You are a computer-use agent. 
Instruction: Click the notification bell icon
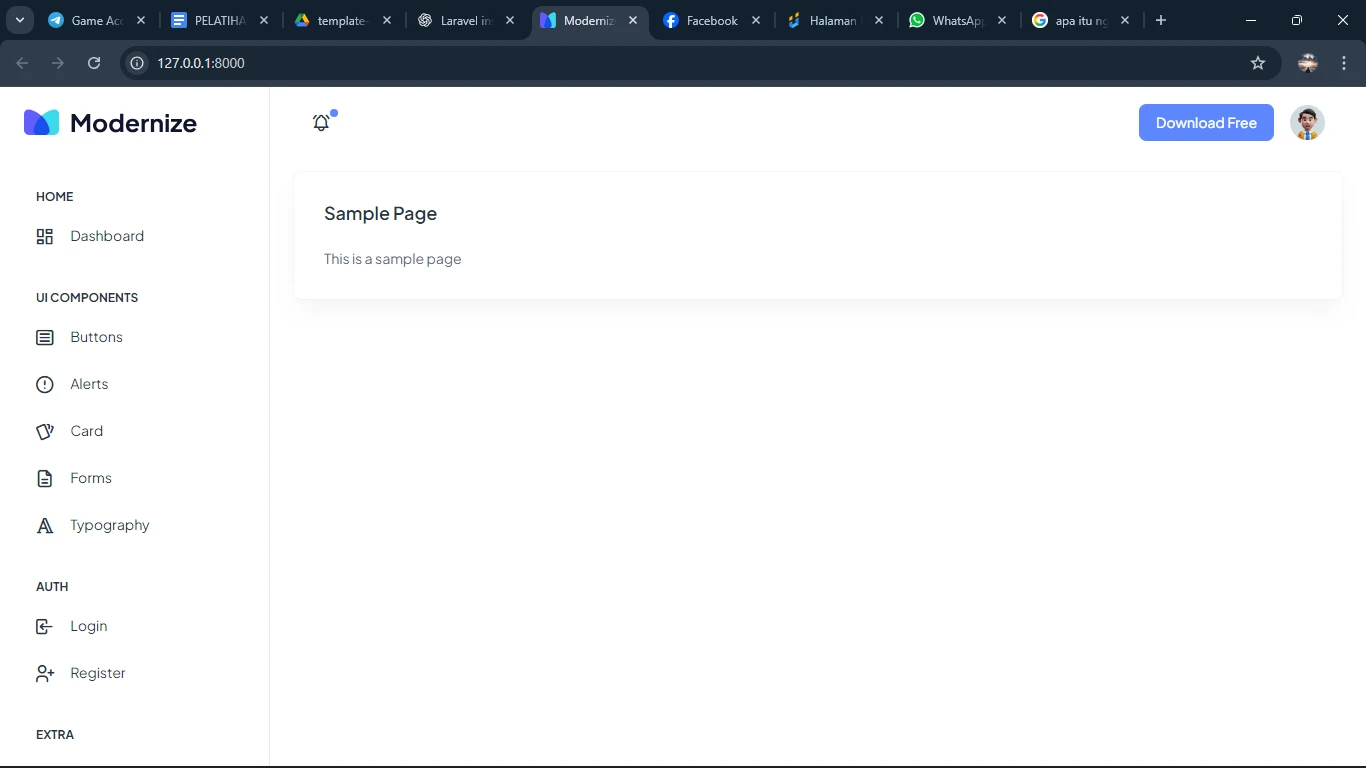(321, 123)
